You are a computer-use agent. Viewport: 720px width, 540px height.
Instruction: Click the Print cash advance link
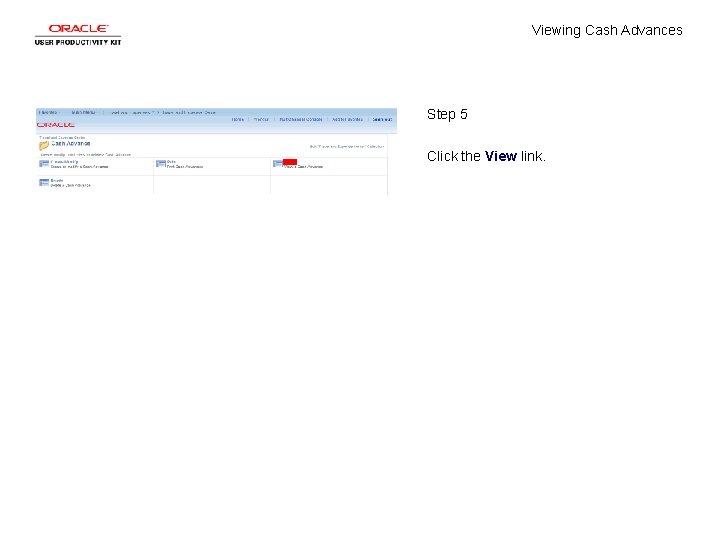tap(171, 162)
